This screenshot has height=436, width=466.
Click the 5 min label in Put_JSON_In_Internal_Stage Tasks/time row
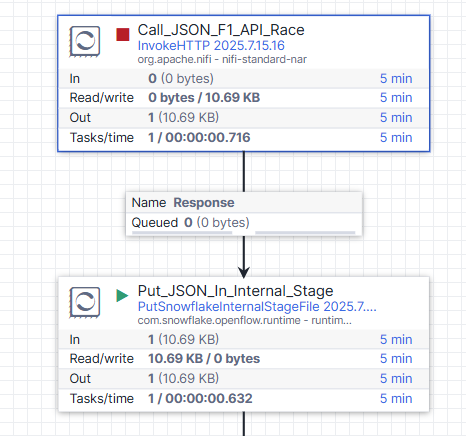(x=396, y=398)
